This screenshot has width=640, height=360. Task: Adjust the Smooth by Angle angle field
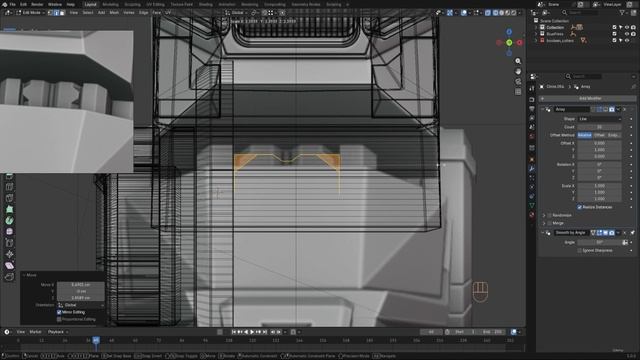[x=599, y=242]
